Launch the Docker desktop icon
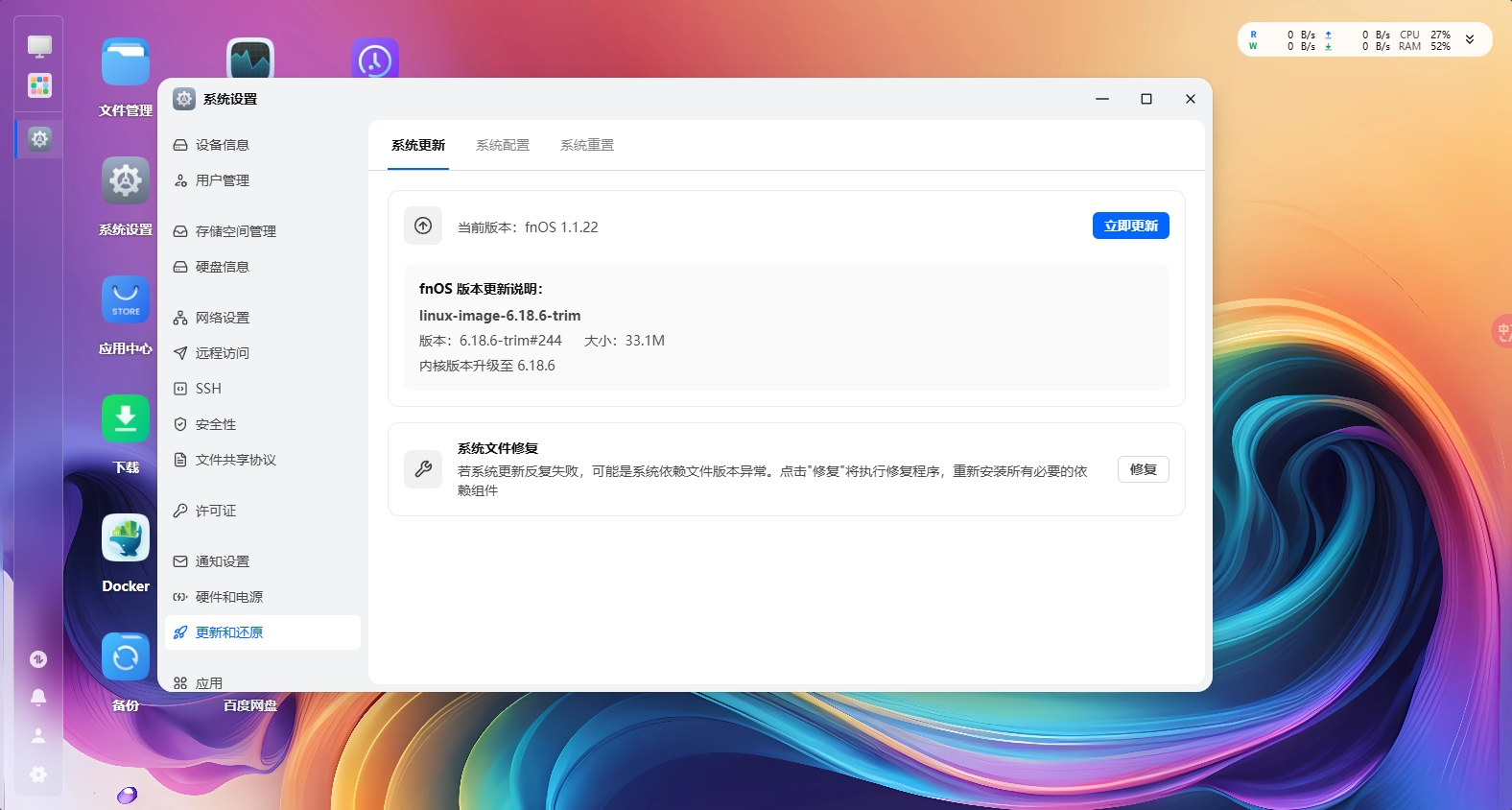Image resolution: width=1512 pixels, height=810 pixels. pyautogui.click(x=126, y=537)
